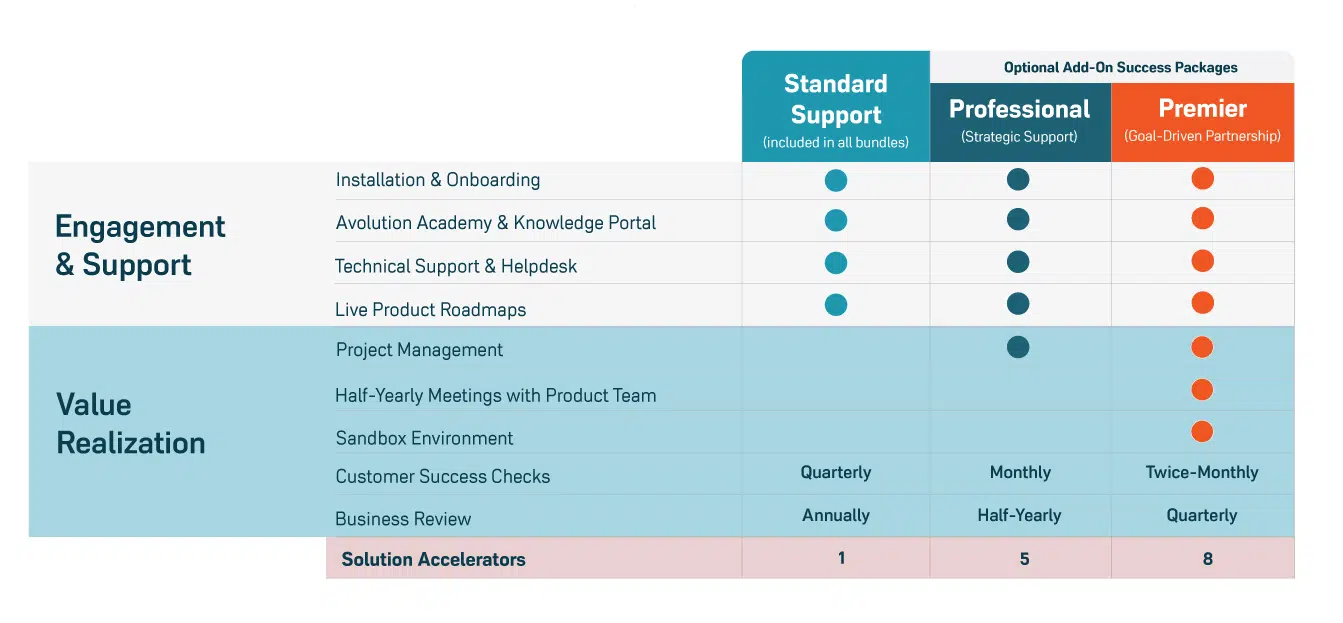This screenshot has height=623, width=1343.
Task: Click Professional dot for Project Management
Action: pos(1018,347)
